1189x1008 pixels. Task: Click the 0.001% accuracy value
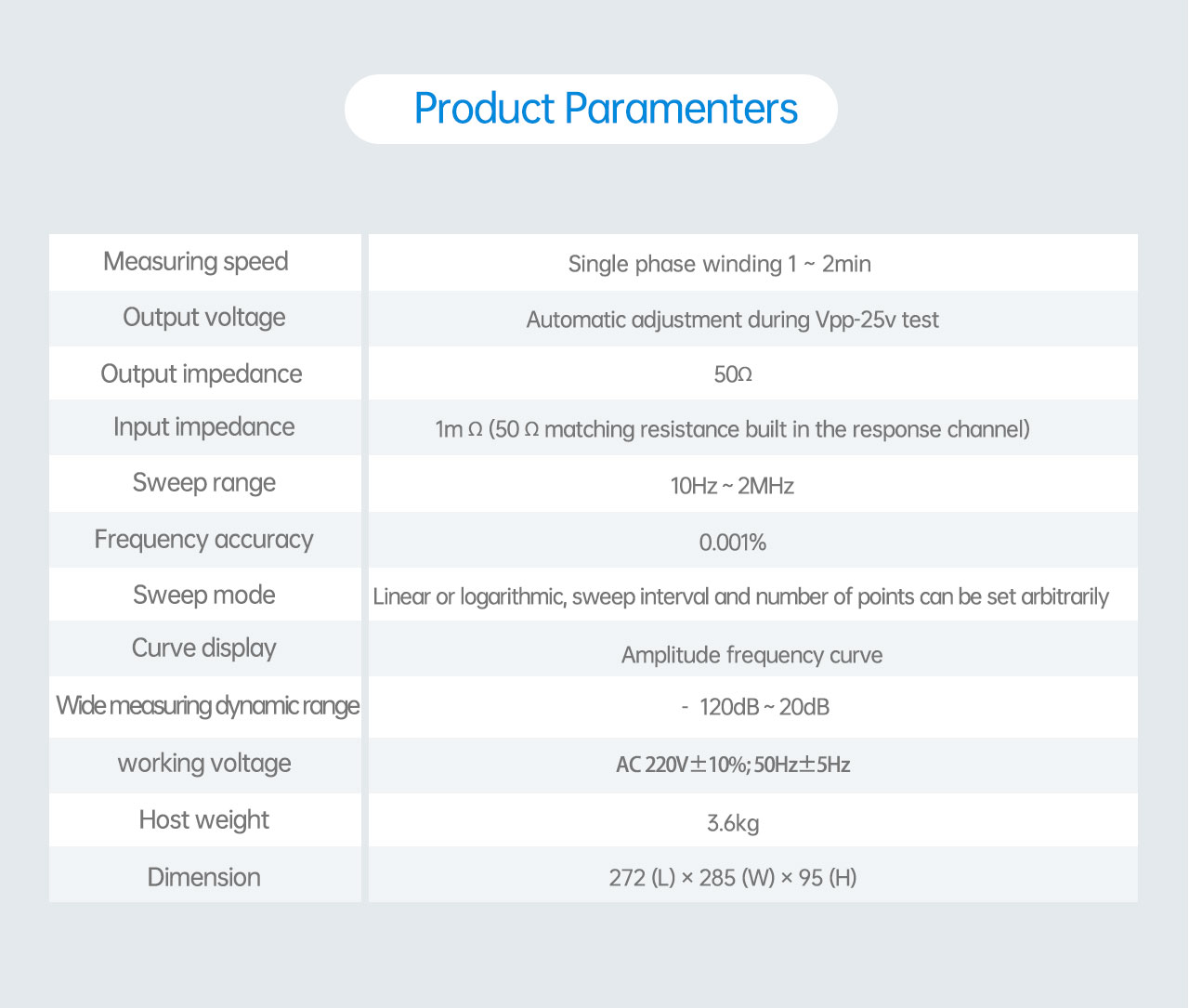click(x=733, y=543)
